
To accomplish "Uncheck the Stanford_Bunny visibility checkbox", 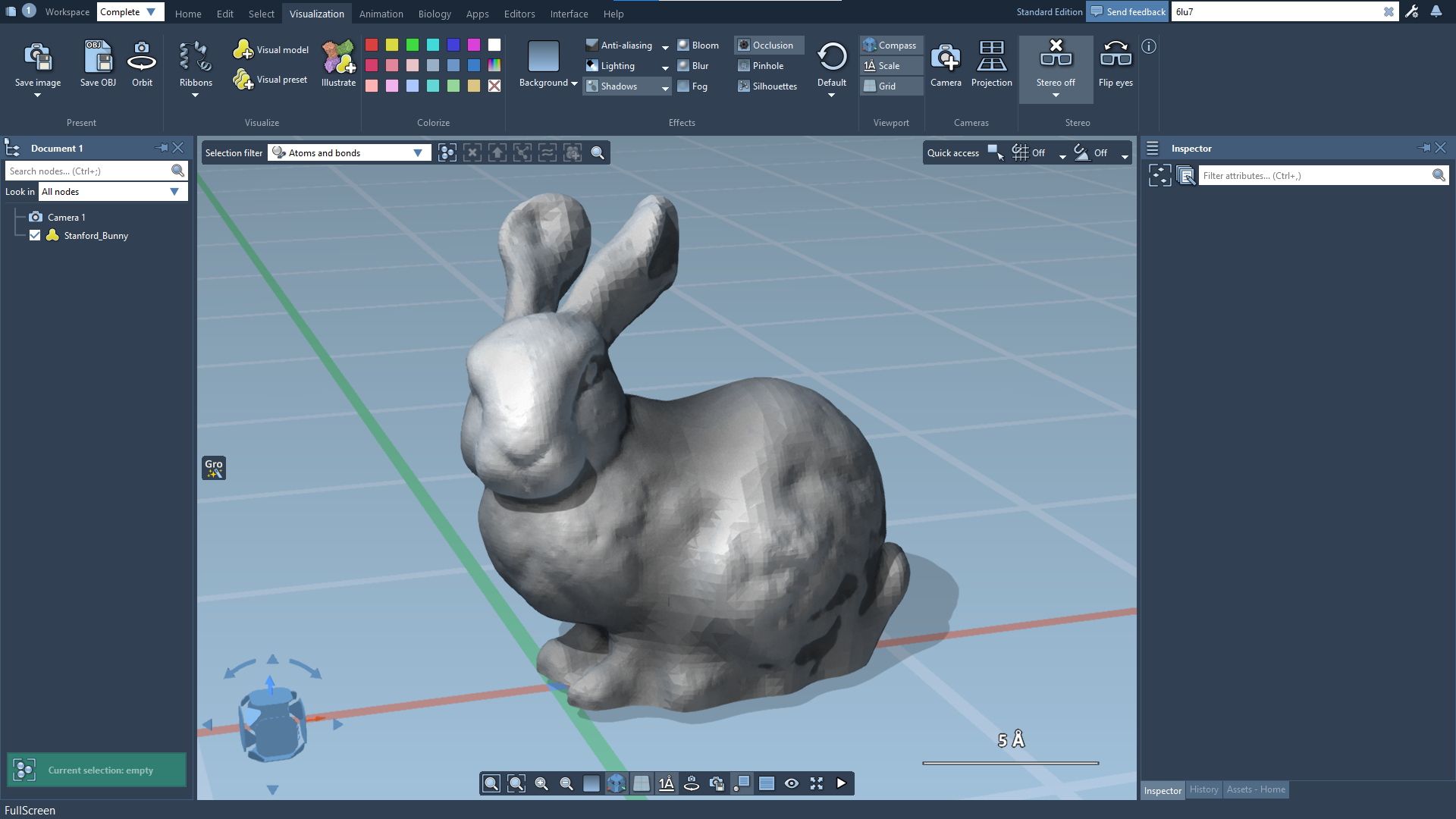I will pos(35,235).
